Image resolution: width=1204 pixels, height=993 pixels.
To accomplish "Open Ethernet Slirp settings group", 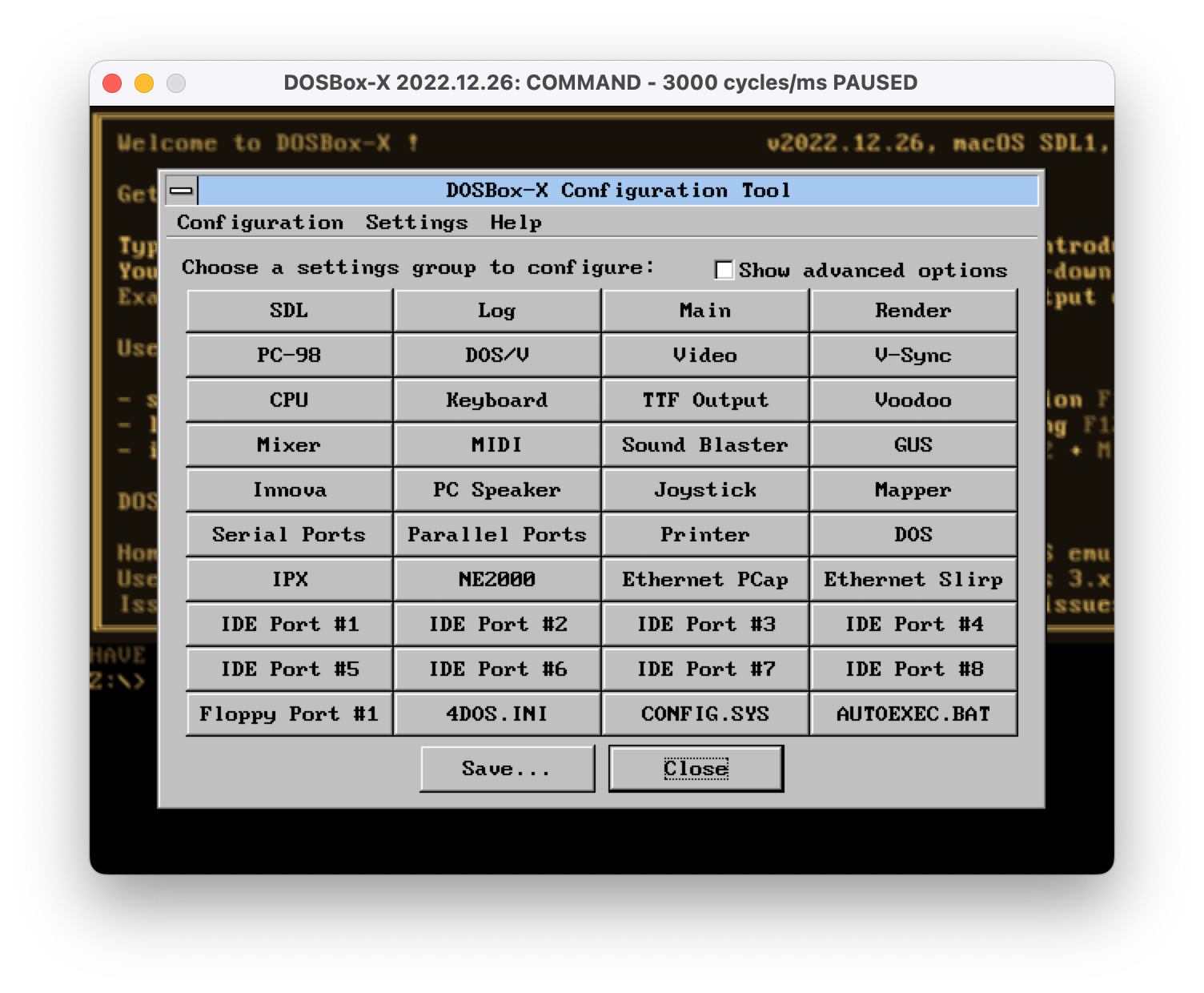I will (913, 580).
